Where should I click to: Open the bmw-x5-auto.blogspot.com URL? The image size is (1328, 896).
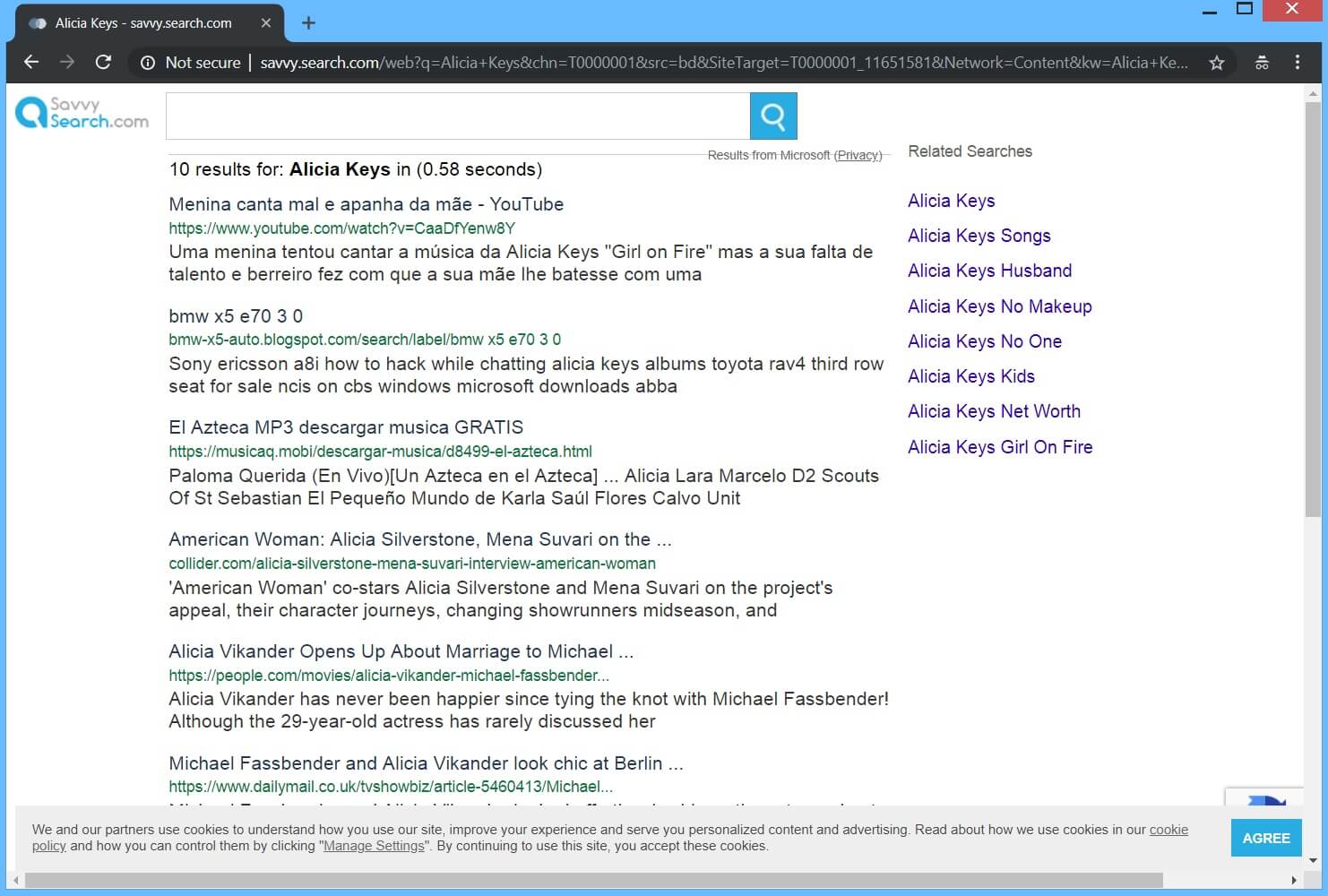coord(365,340)
